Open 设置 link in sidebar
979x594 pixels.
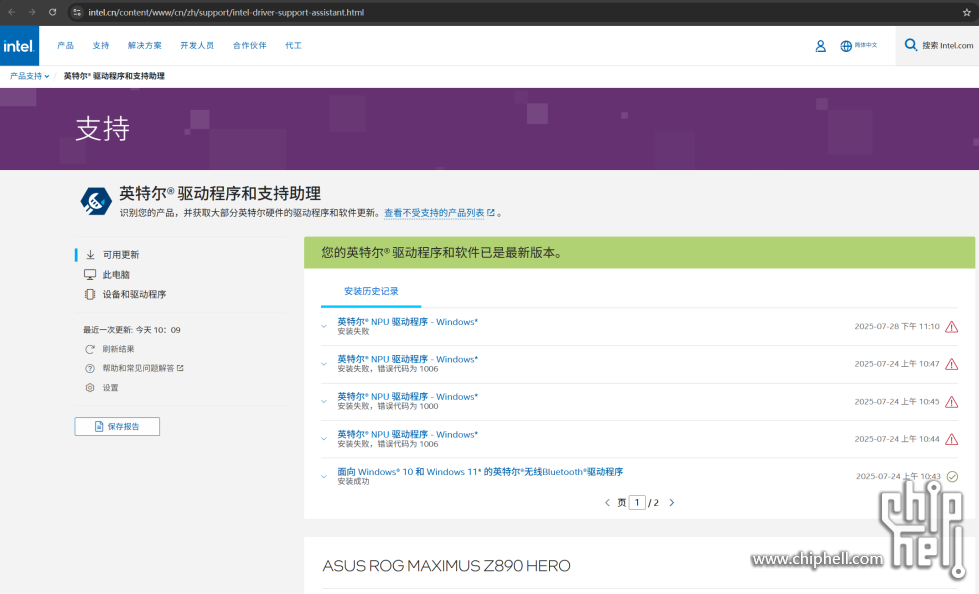tap(111, 388)
